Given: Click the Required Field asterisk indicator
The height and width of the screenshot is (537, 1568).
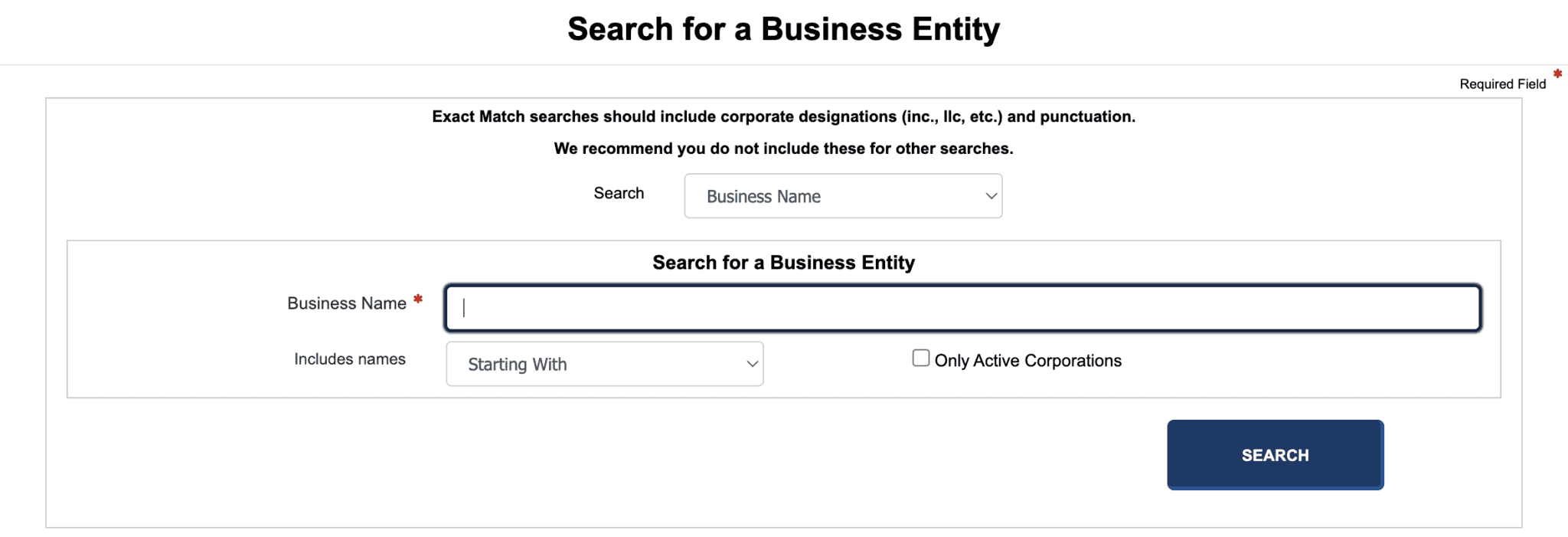Looking at the screenshot, I should 1558,74.
